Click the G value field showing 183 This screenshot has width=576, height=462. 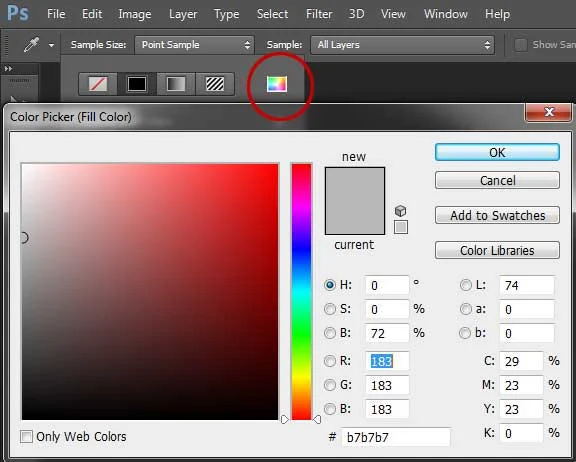pyautogui.click(x=387, y=385)
